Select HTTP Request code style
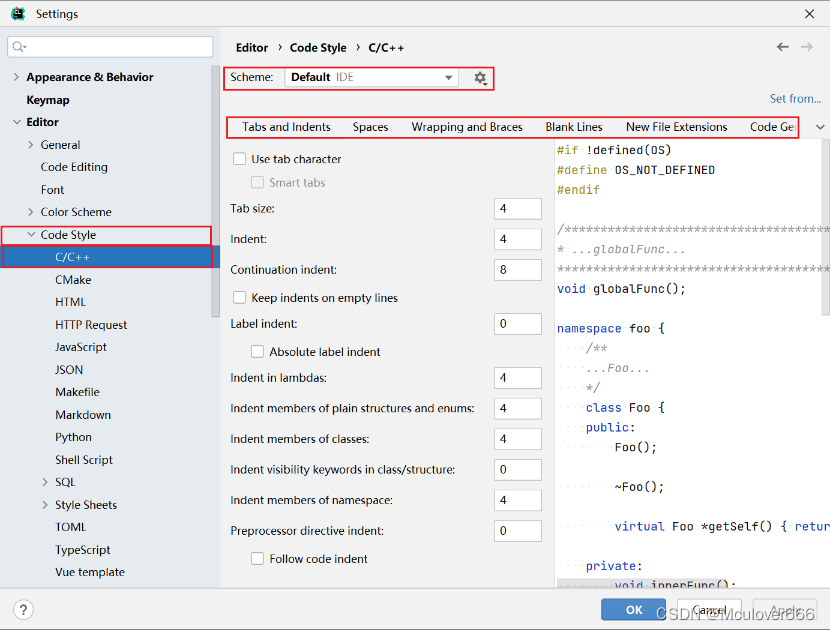Image resolution: width=830 pixels, height=630 pixels. tap(91, 325)
